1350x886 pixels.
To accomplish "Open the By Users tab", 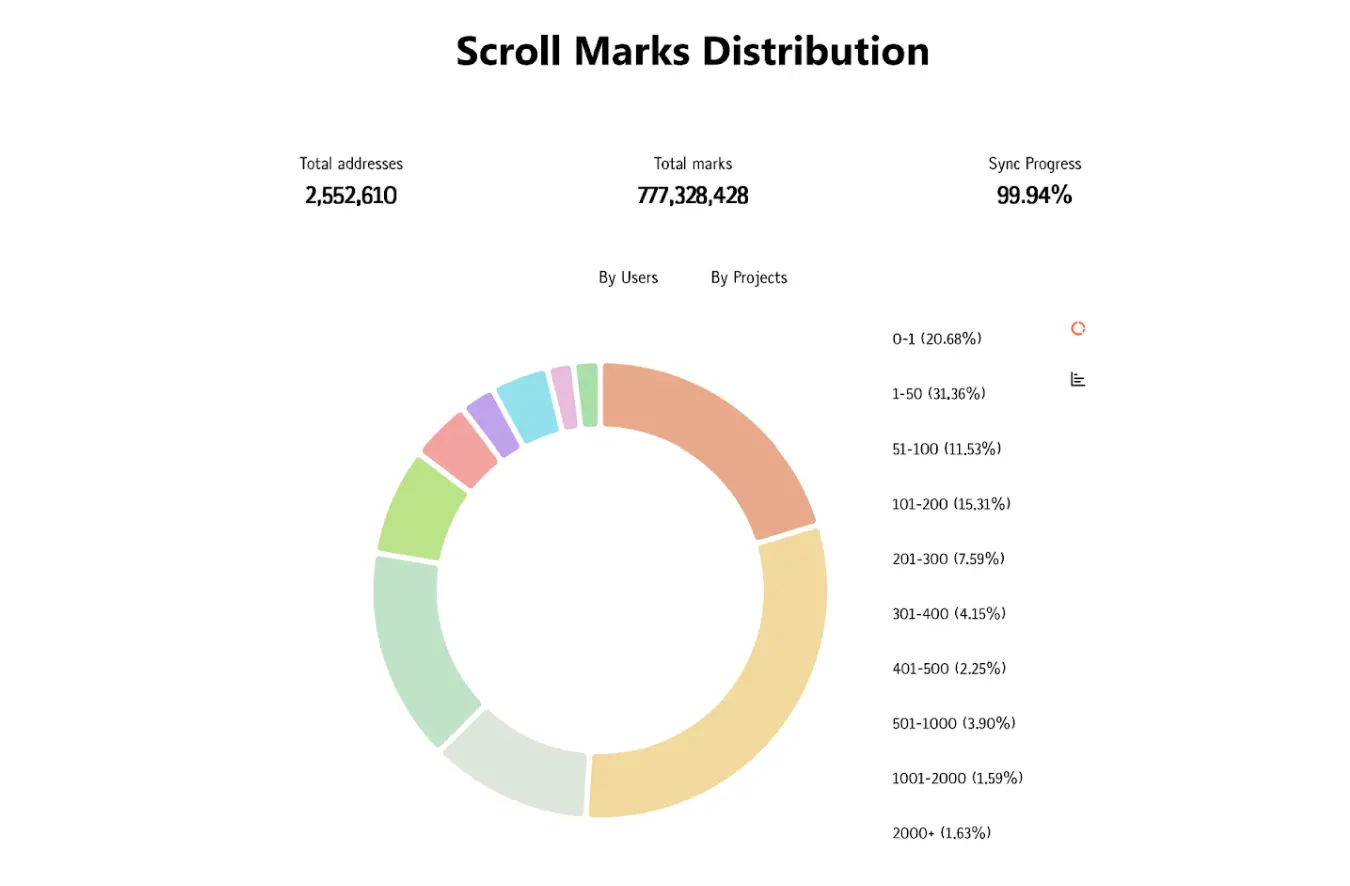I will (628, 277).
